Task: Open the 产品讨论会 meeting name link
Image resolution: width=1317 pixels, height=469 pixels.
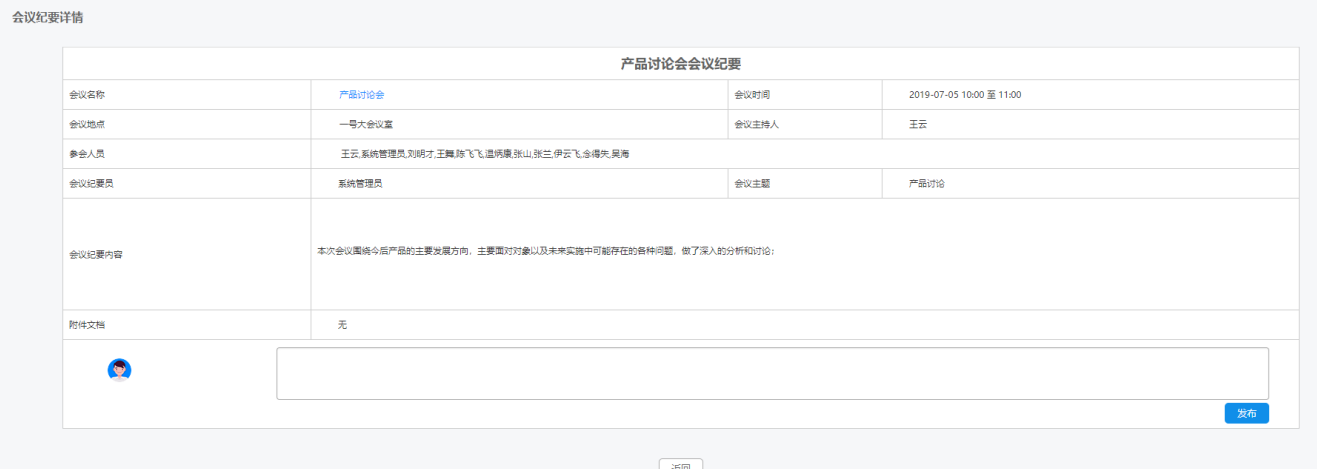Action: [x=362, y=95]
